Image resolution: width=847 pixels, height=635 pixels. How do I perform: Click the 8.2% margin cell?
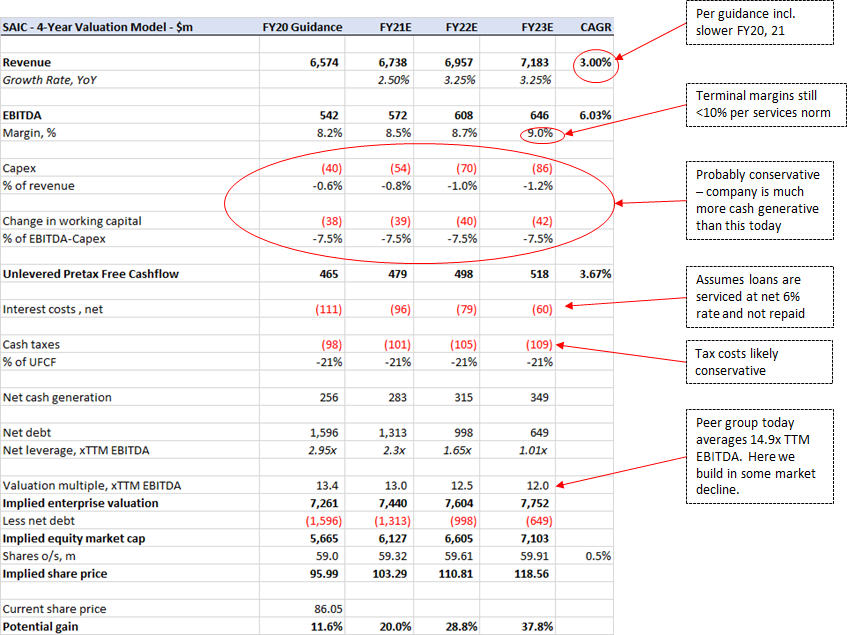click(x=330, y=133)
